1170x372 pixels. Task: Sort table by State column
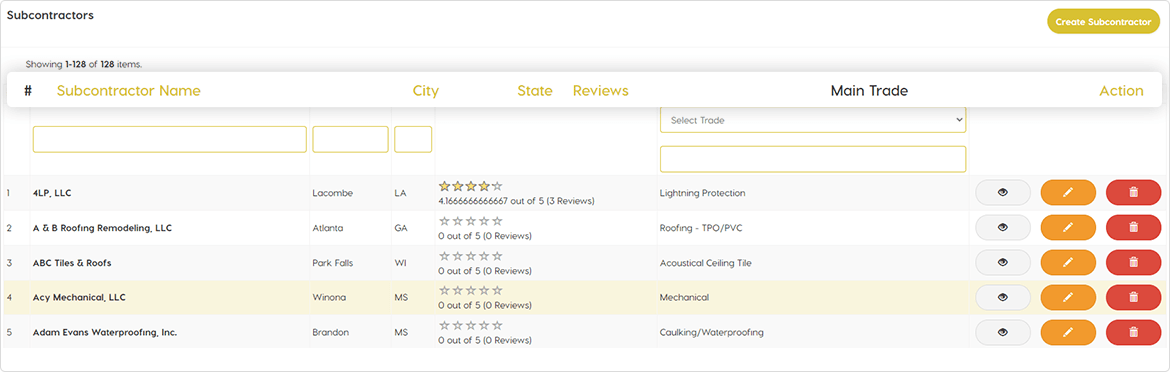(535, 91)
